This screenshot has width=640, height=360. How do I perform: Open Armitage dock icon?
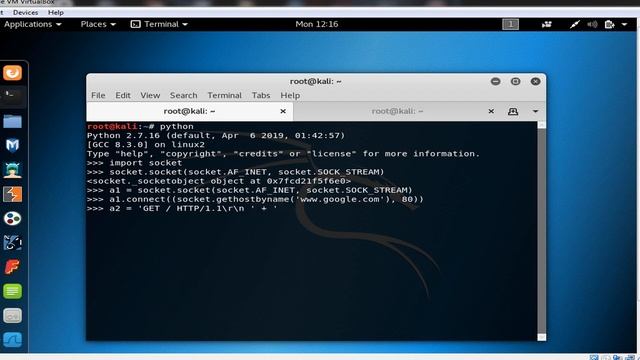pyautogui.click(x=12, y=170)
